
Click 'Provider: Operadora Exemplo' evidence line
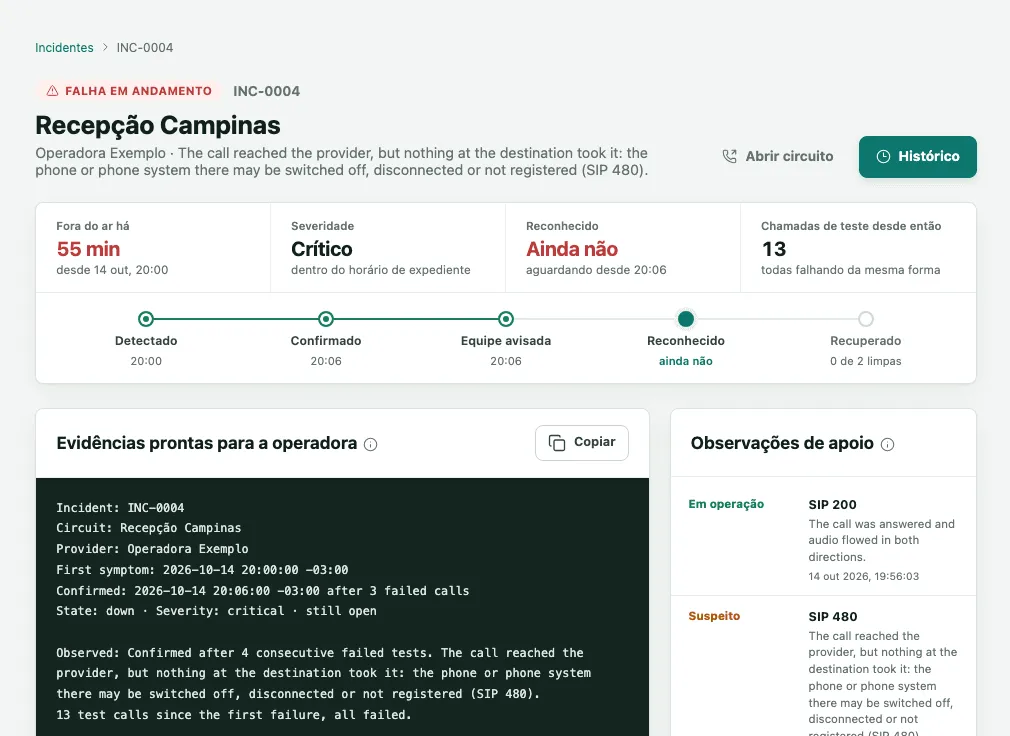(x=152, y=549)
